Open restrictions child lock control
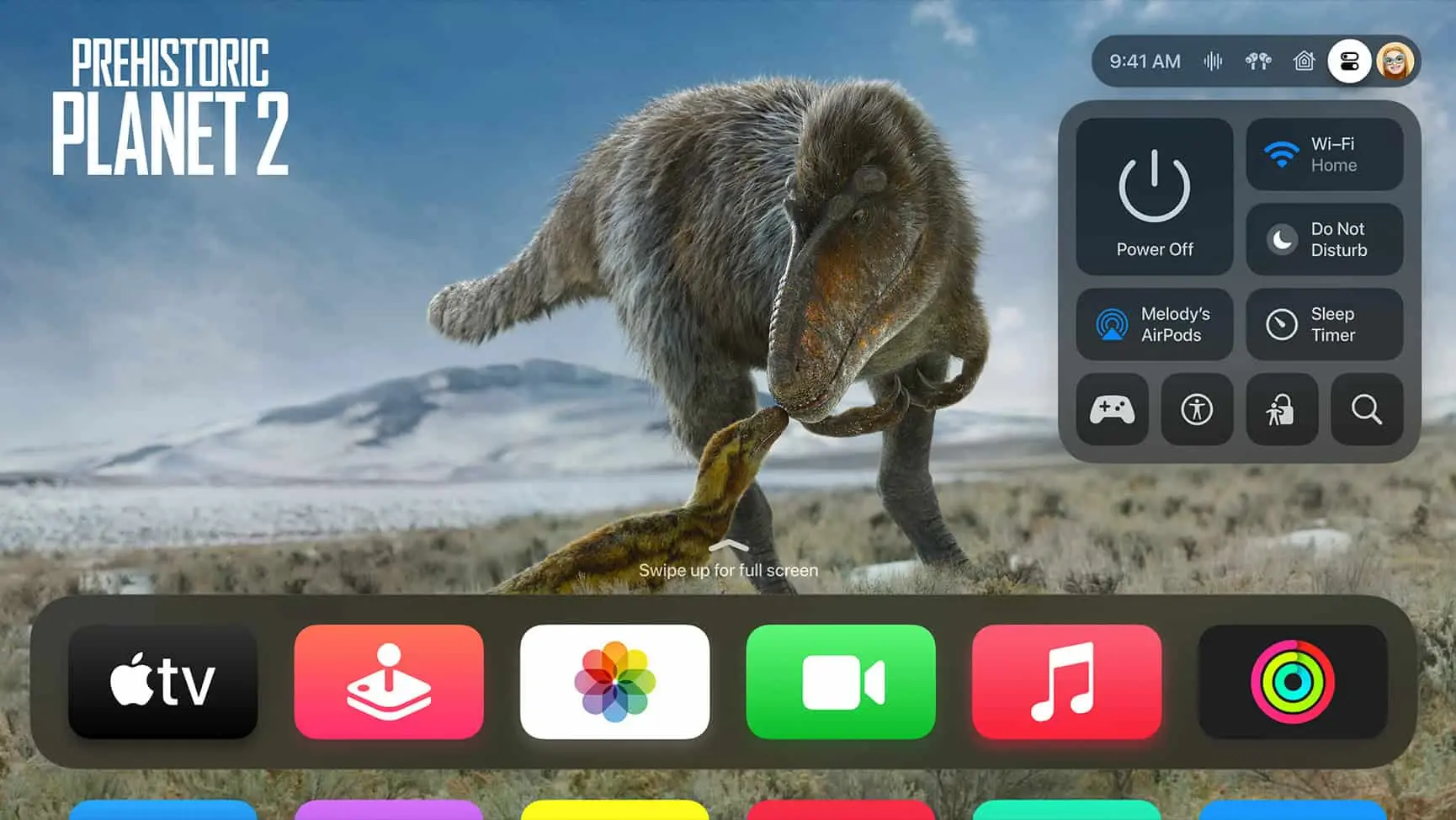Screen dimensions: 1456x820 coord(1282,410)
